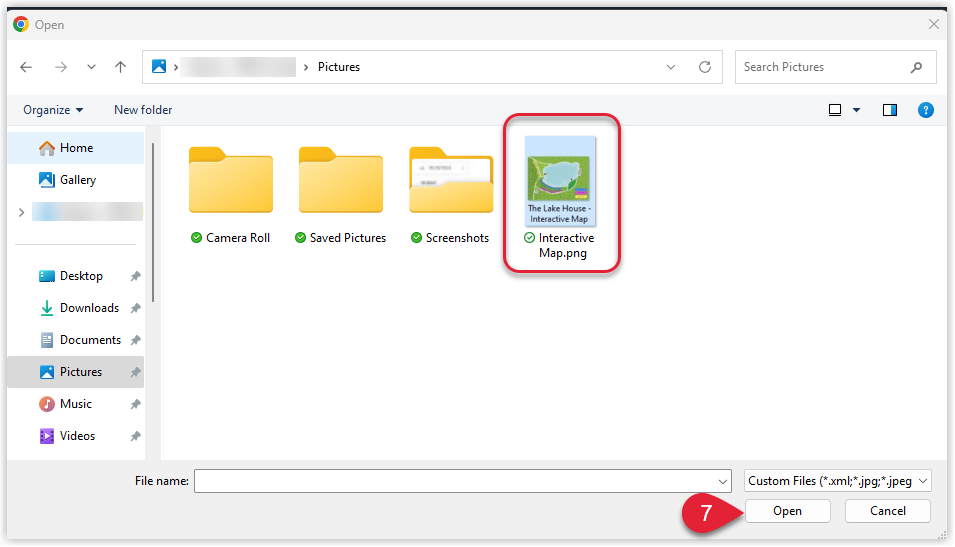Screen dimensions: 955x547
Task: Open Desktop from quick access
Action: 76,276
